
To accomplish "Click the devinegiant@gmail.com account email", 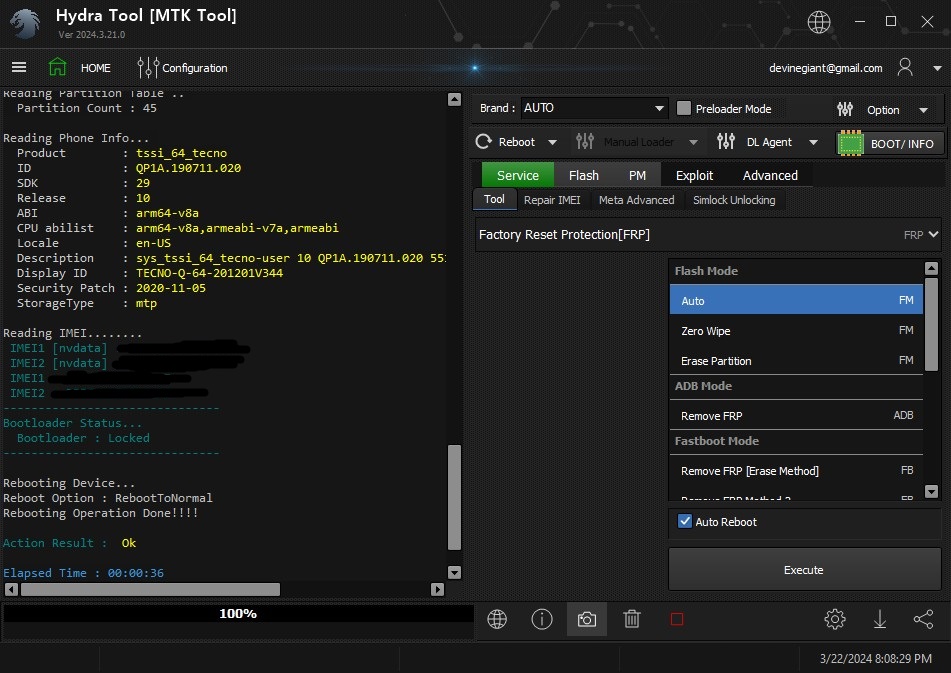I will 825,68.
